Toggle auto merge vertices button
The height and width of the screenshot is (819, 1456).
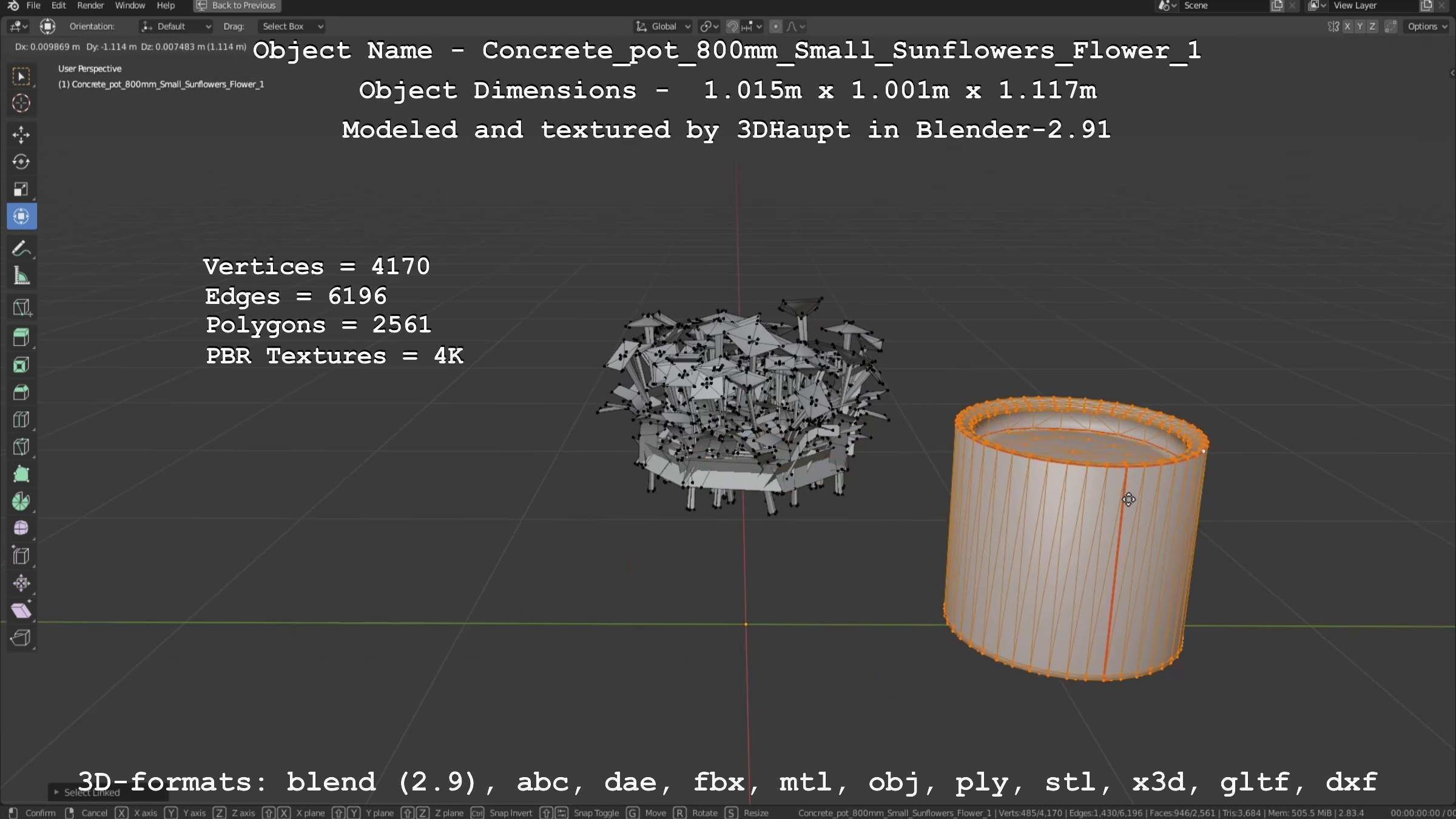[x=1391, y=27]
